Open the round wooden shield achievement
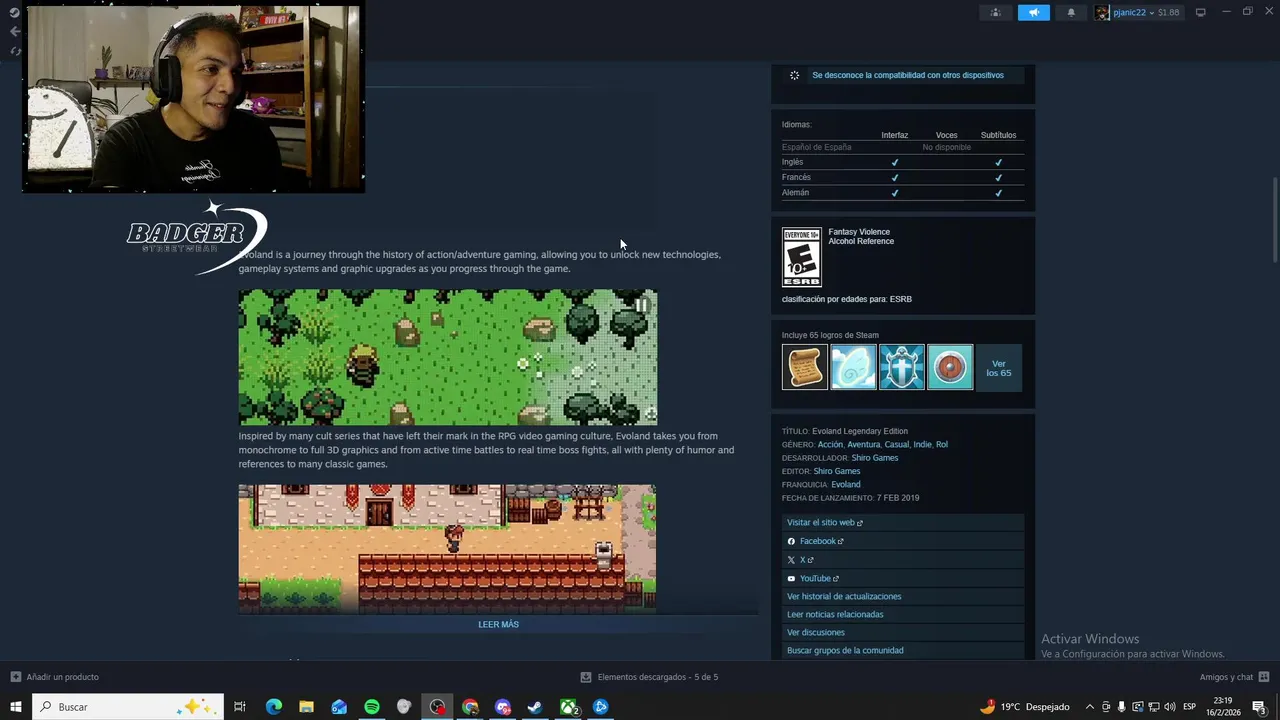1280x720 pixels. coord(950,367)
